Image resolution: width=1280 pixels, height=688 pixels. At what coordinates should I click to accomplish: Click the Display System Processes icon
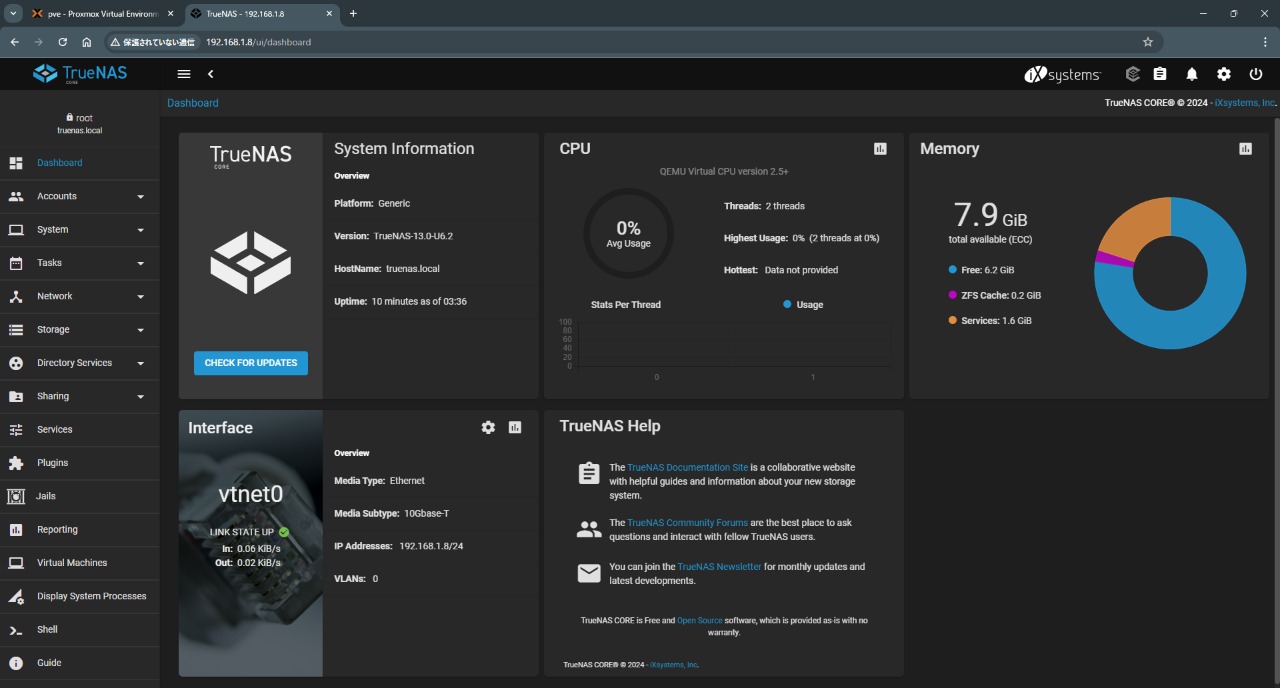coord(16,596)
